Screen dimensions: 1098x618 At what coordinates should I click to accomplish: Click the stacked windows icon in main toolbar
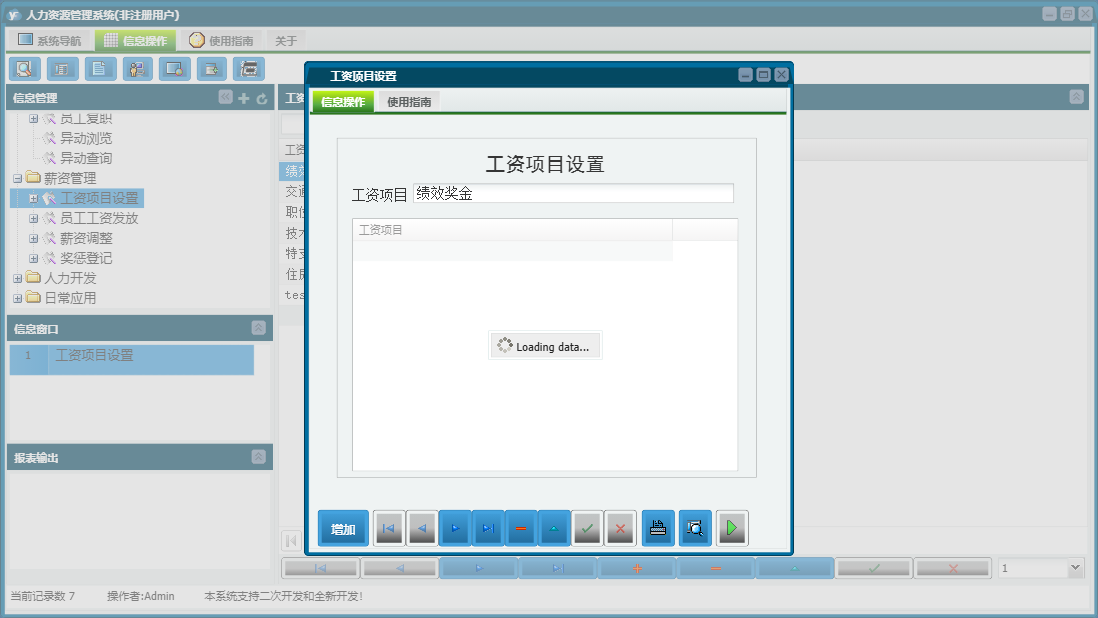pos(249,69)
